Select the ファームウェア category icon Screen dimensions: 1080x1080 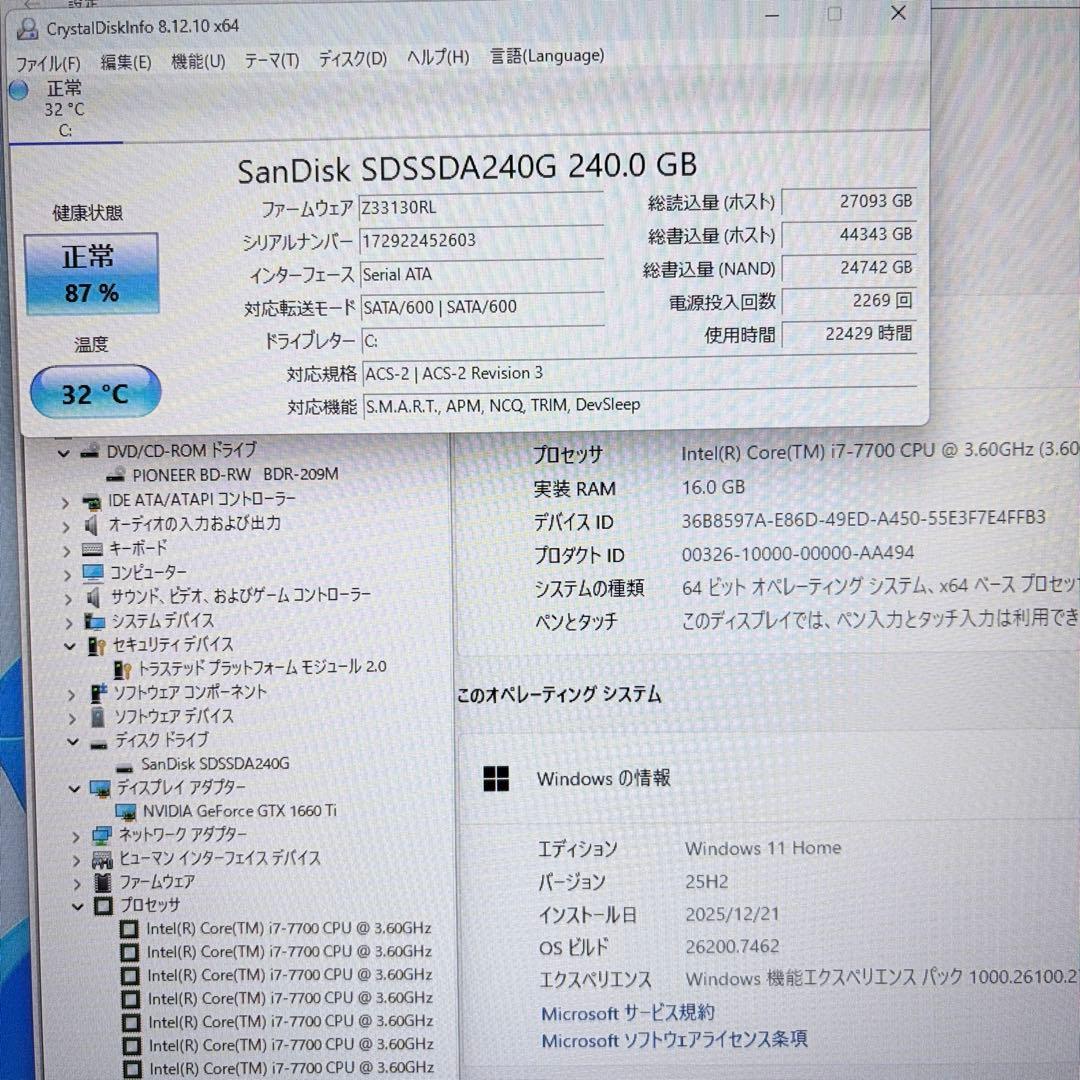(100, 882)
